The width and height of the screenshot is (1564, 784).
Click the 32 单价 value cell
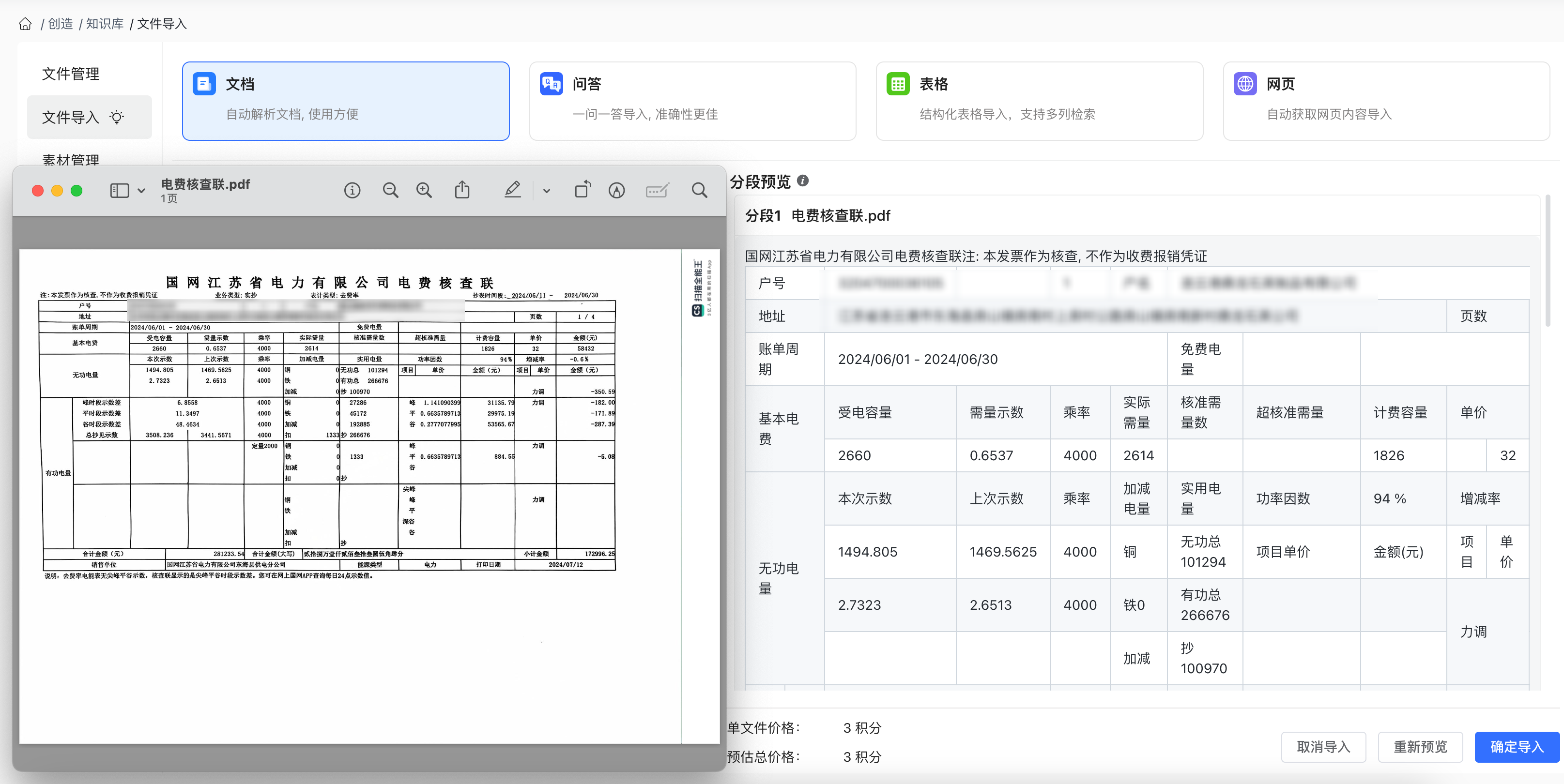1507,455
